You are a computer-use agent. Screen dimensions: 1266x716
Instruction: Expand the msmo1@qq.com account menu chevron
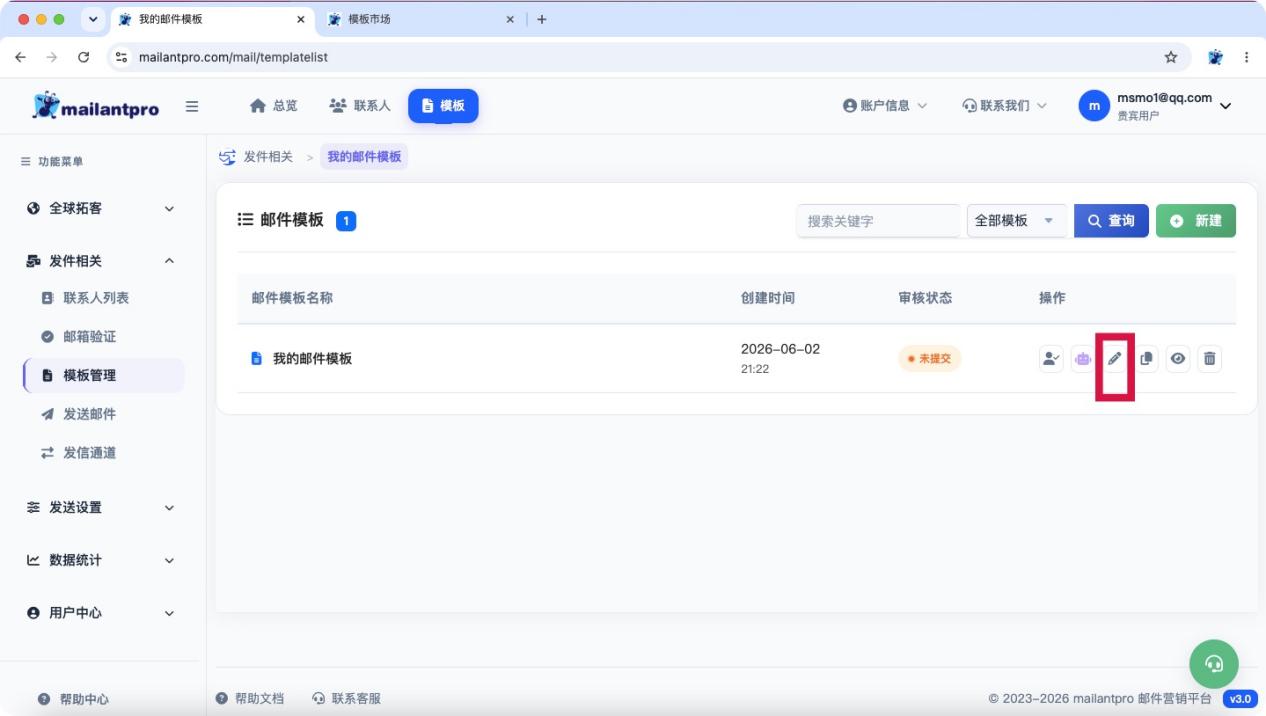[x=1226, y=106]
